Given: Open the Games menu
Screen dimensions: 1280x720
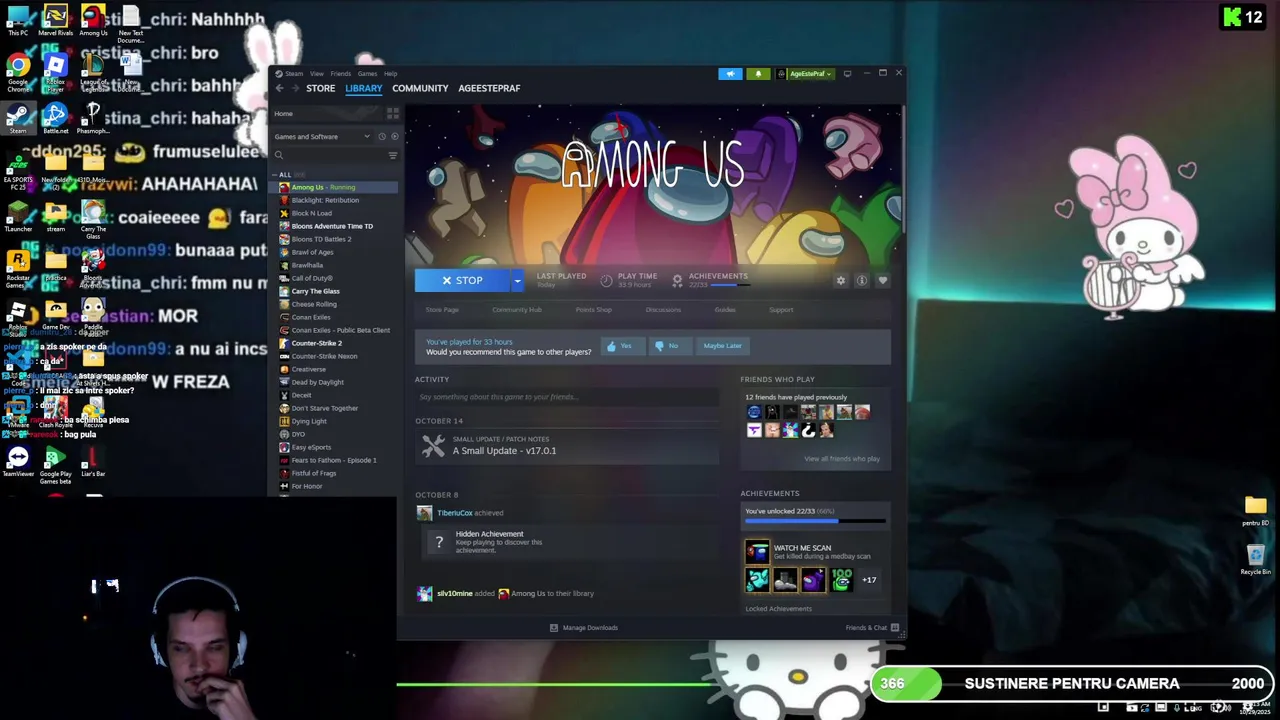Looking at the screenshot, I should (x=367, y=73).
